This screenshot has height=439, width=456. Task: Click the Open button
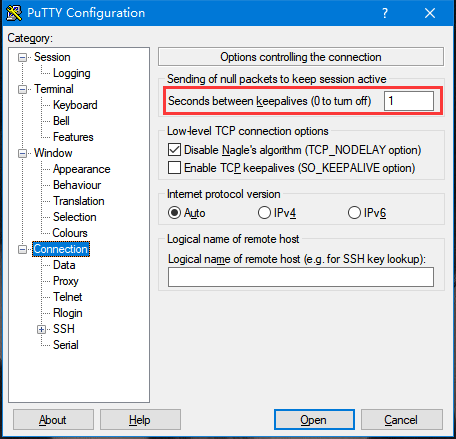(314, 420)
